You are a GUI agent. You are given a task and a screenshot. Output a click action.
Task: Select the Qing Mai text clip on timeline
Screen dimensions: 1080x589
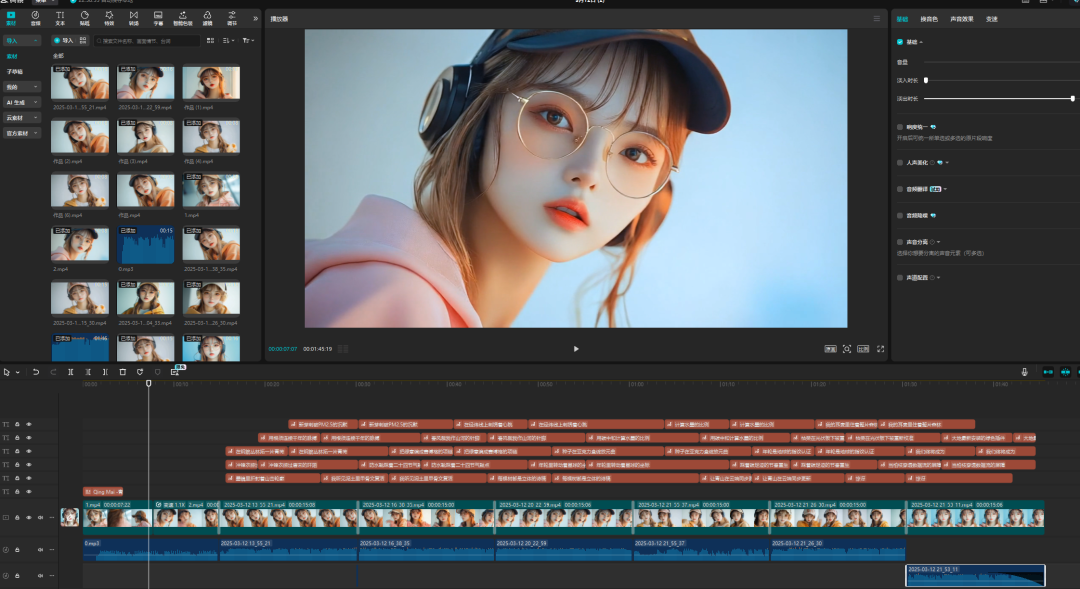coord(103,492)
